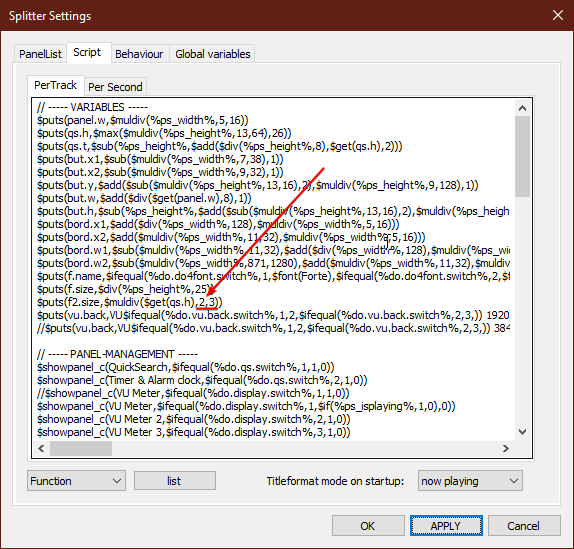574x549 pixels.
Task: Click the APPLY button
Action: coord(446,526)
